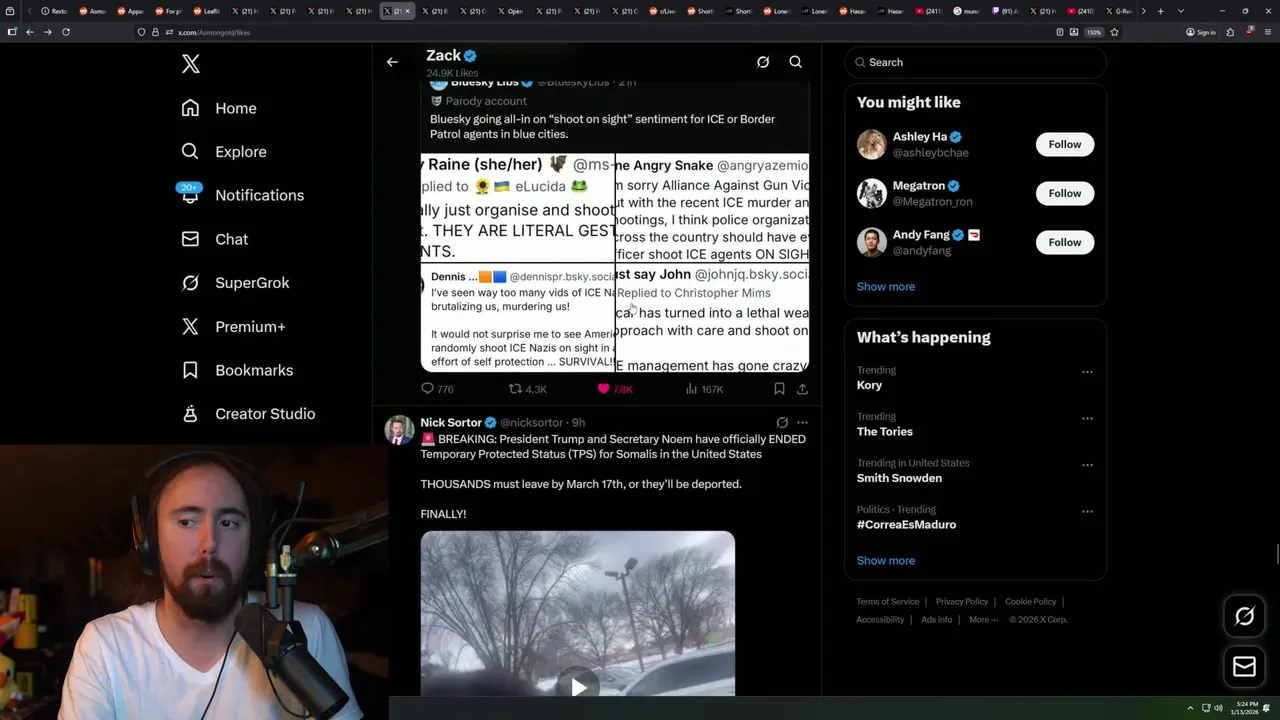Image resolution: width=1280 pixels, height=720 pixels.
Task: Open more options for Kory trend
Action: click(x=1087, y=372)
